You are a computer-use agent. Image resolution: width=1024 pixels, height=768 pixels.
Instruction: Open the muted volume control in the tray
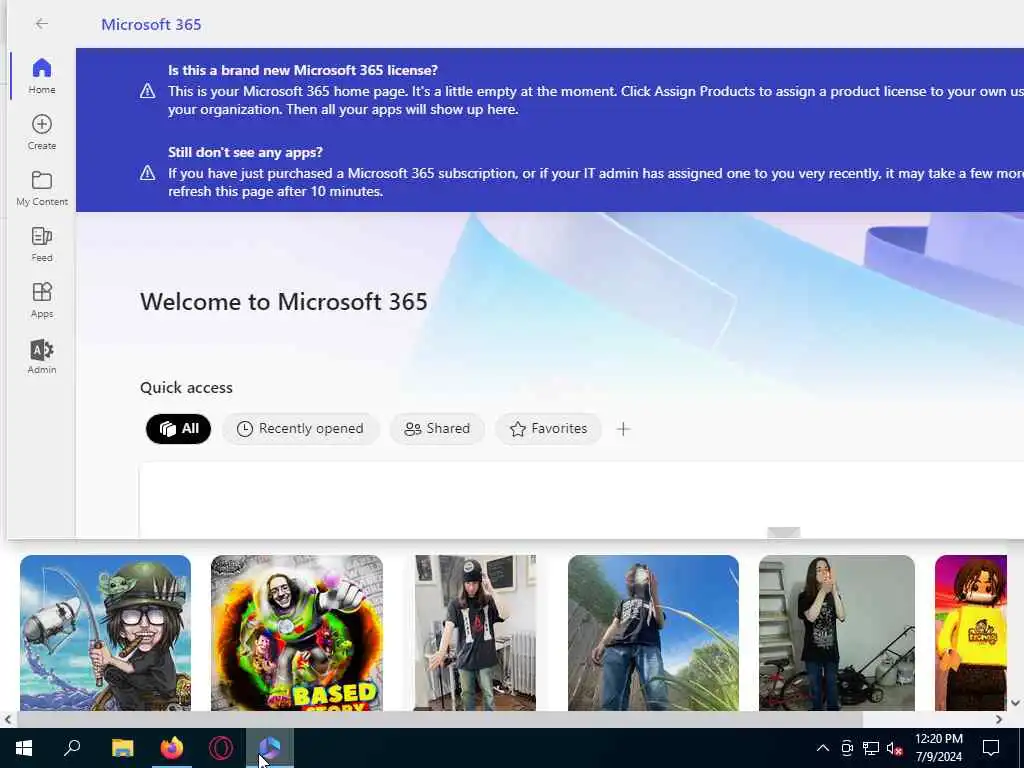pos(894,748)
